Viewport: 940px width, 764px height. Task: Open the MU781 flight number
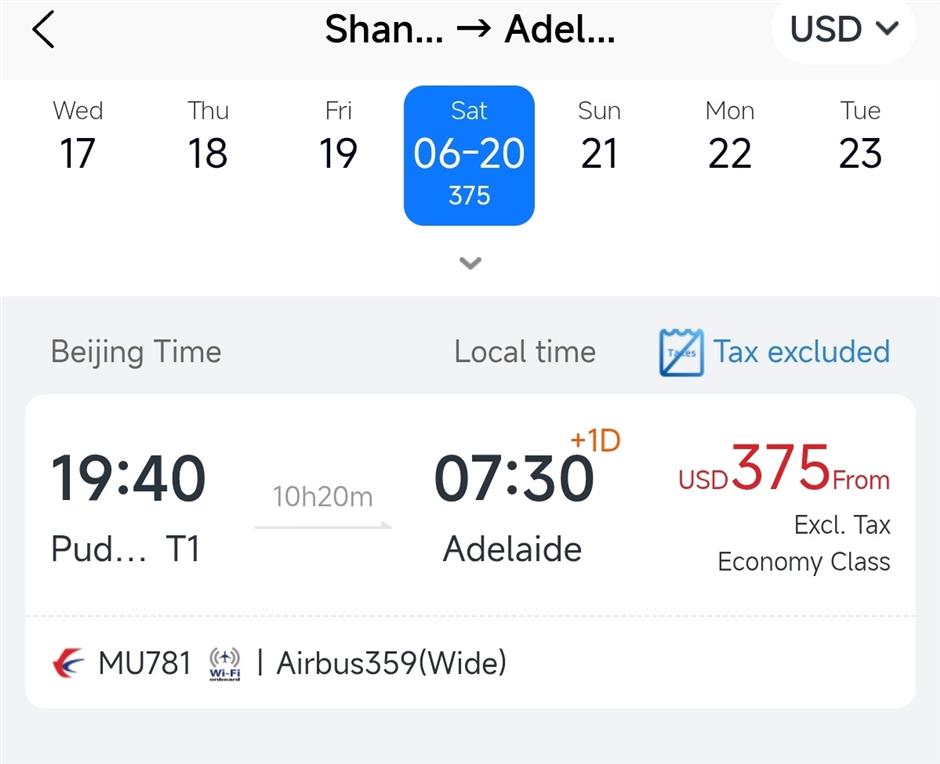pyautogui.click(x=144, y=663)
